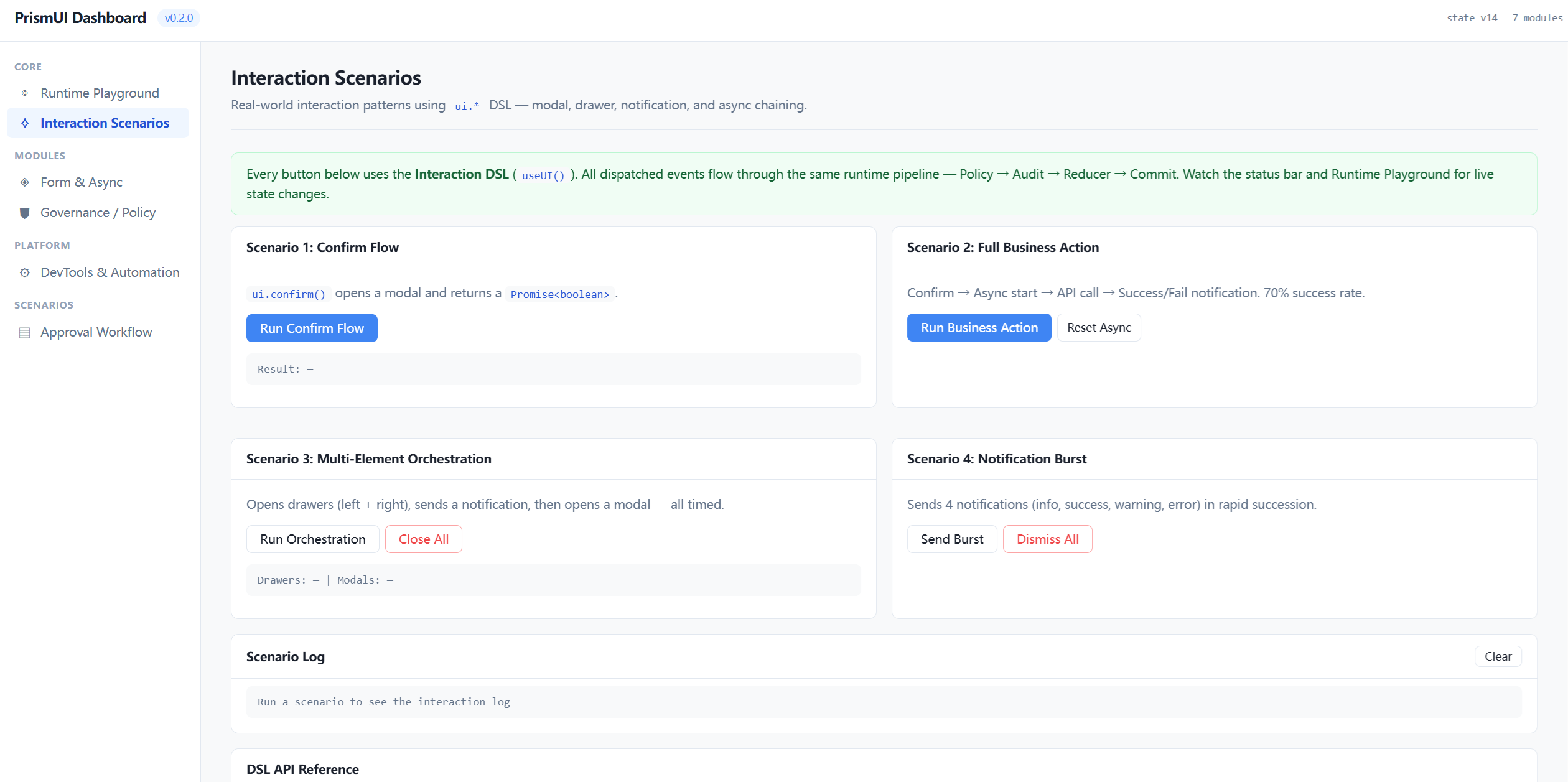Navigate to Approval Workflow scenario

96,332
